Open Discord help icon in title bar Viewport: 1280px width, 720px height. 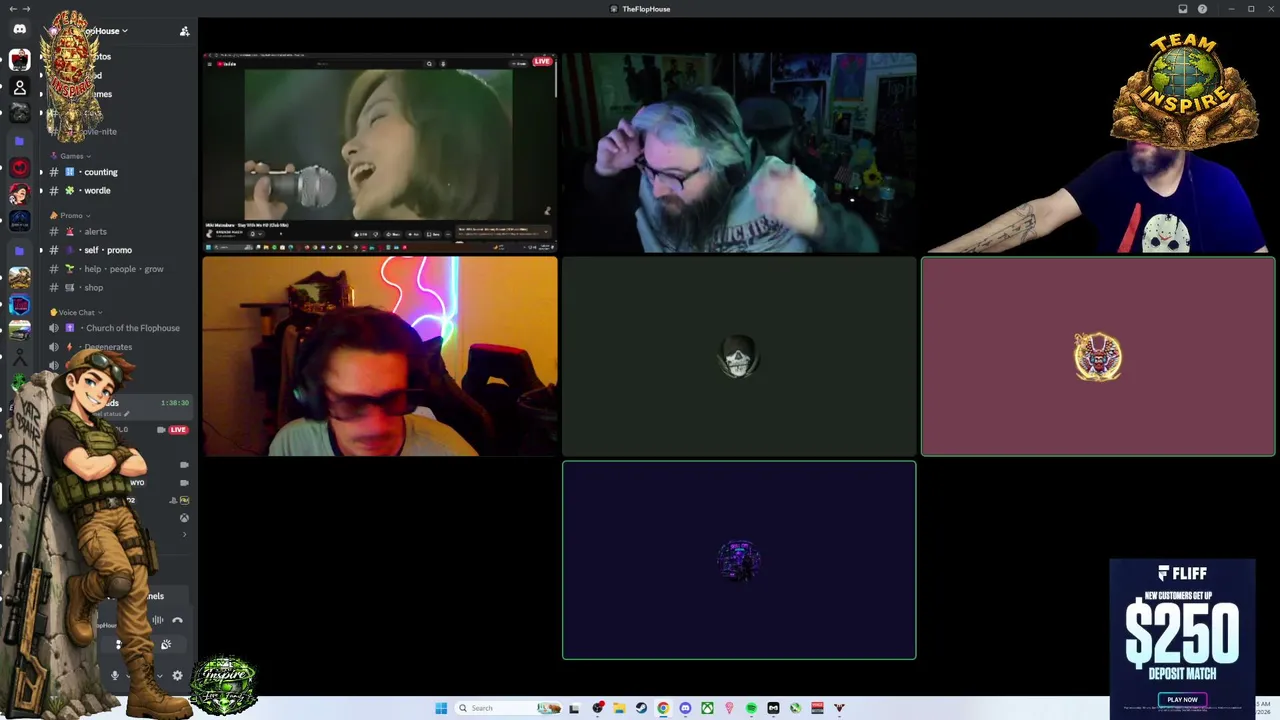click(1202, 9)
